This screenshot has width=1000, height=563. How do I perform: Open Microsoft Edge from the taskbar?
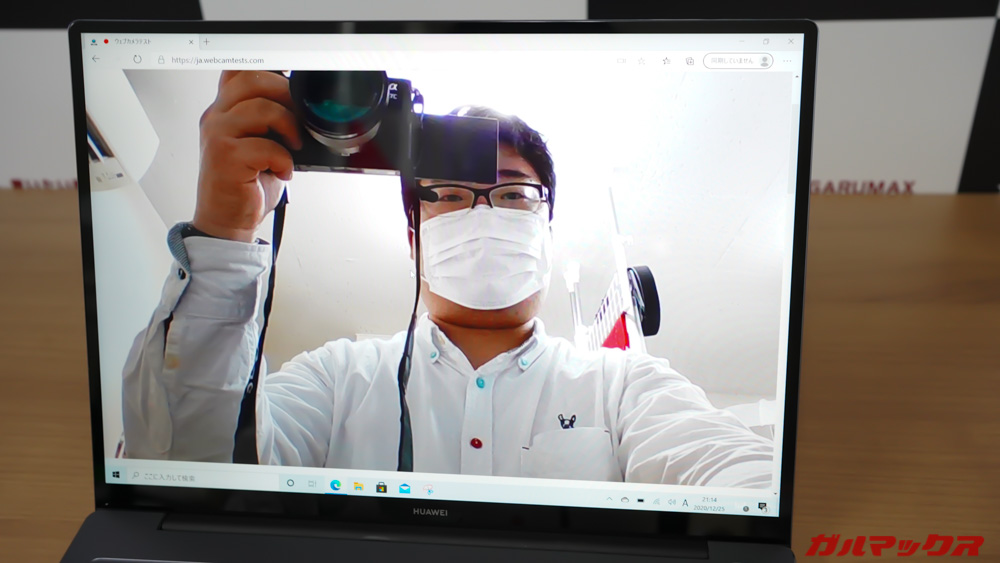335,485
